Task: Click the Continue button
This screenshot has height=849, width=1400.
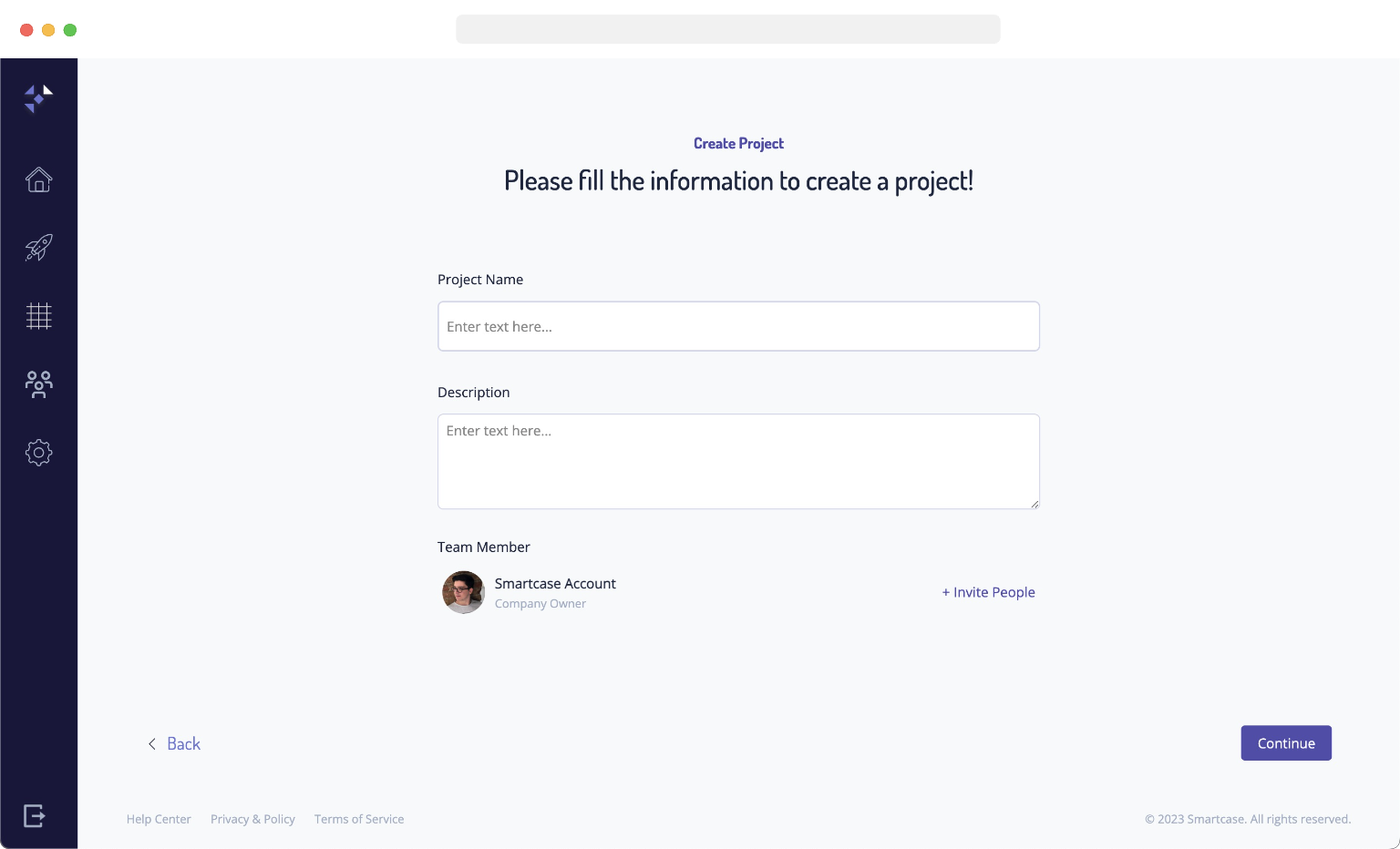Action: (1286, 743)
